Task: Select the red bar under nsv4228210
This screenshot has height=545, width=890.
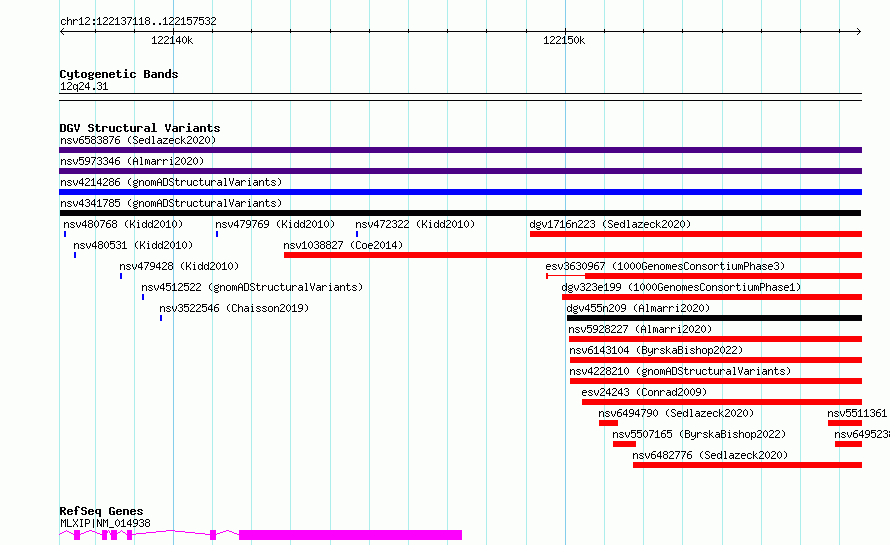Action: (716, 381)
